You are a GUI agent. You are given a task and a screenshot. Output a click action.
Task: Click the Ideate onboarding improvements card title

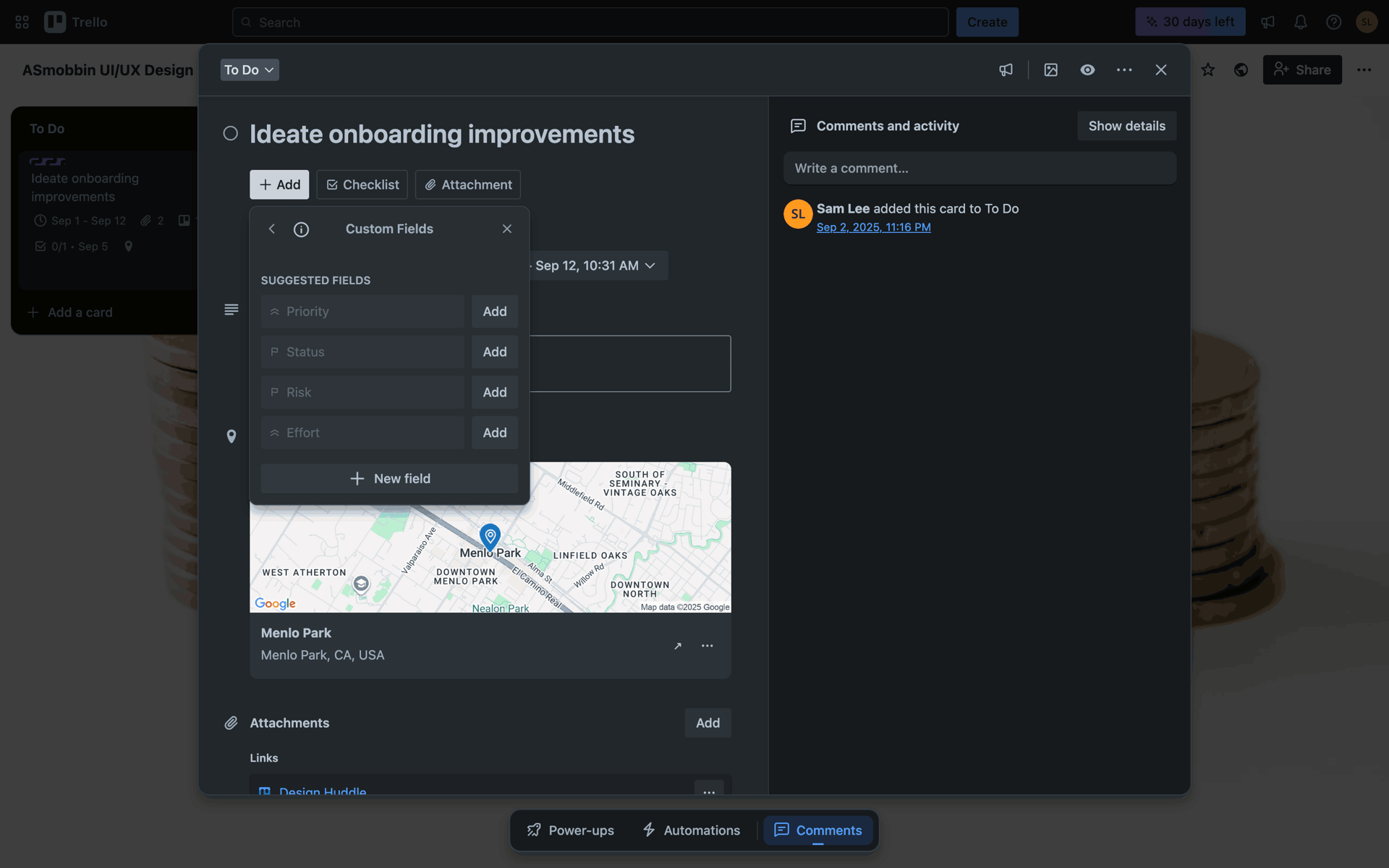click(x=442, y=134)
